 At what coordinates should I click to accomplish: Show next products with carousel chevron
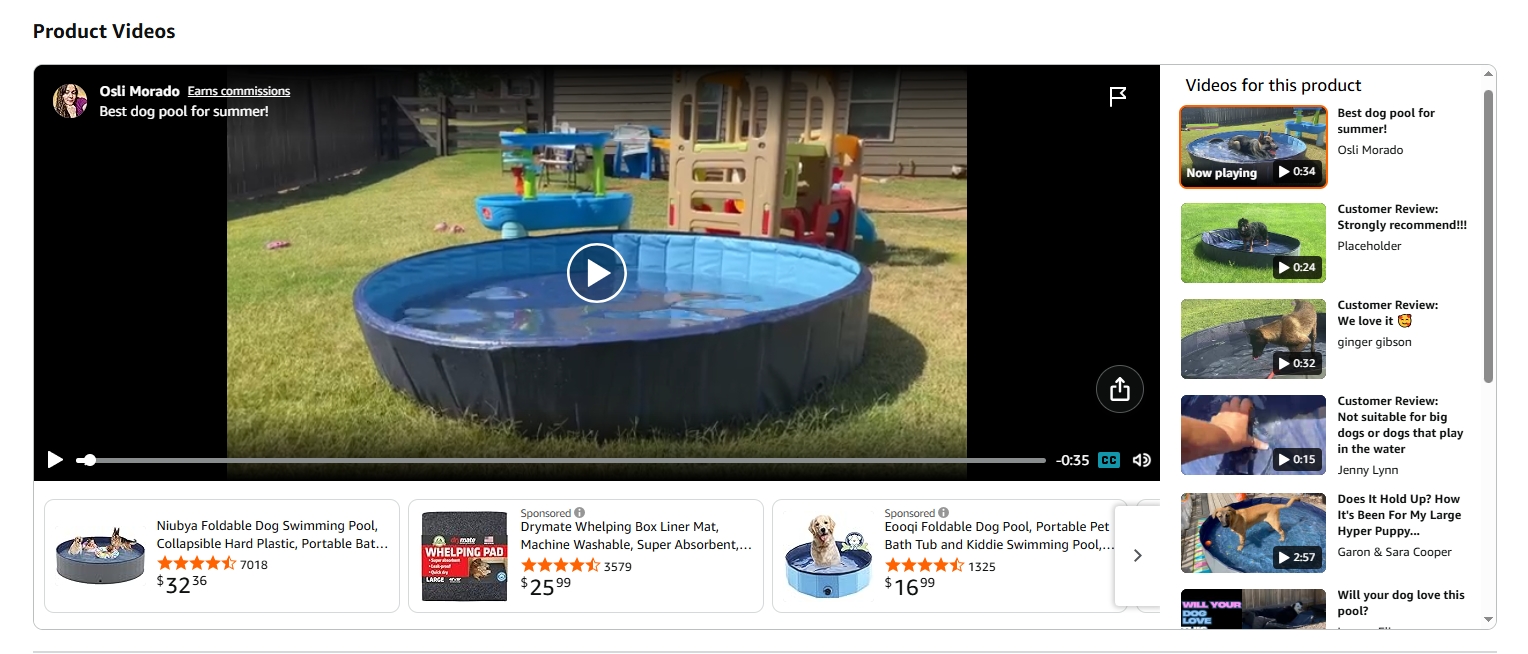pyautogui.click(x=1137, y=556)
